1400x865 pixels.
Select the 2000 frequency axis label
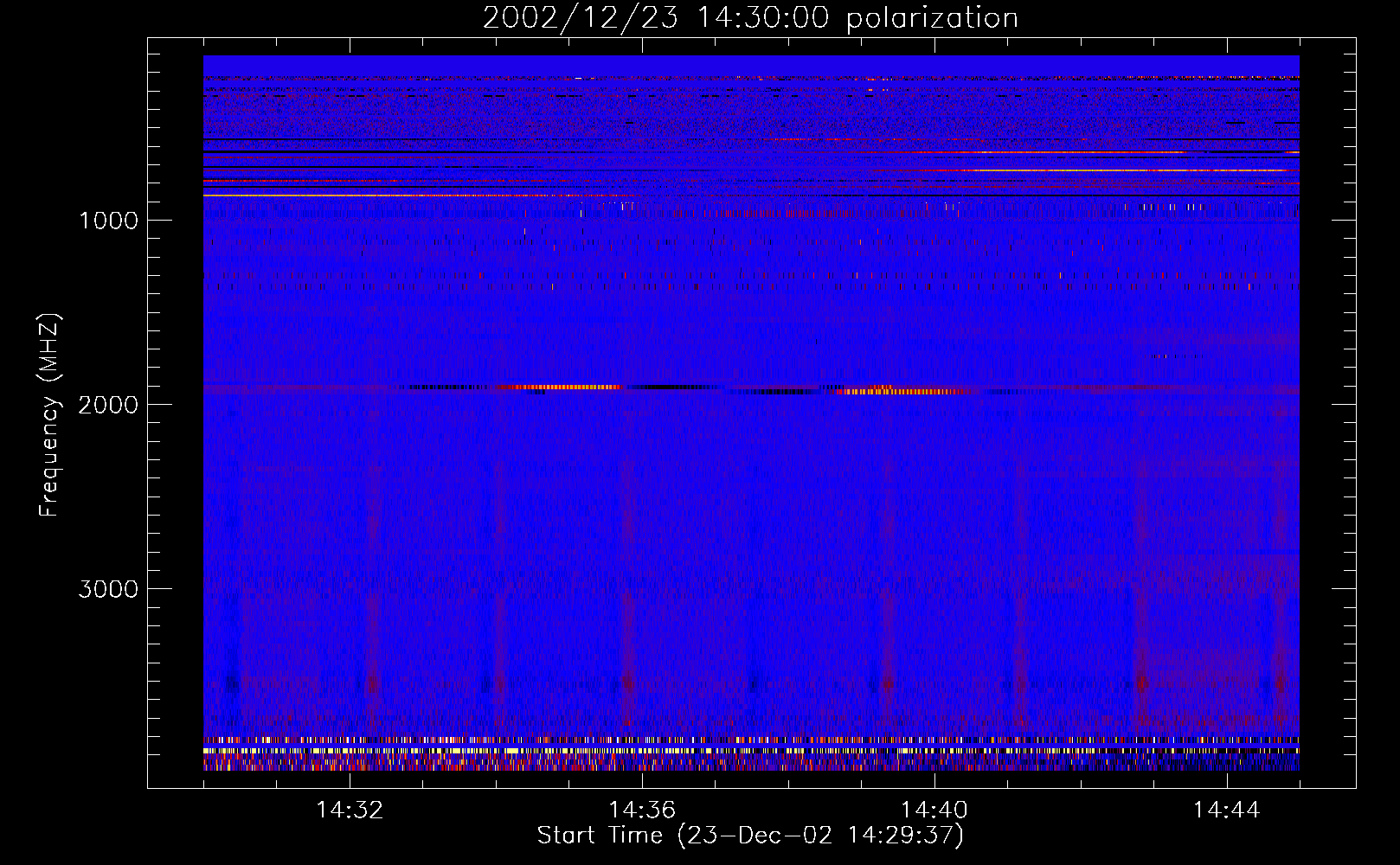pos(108,405)
